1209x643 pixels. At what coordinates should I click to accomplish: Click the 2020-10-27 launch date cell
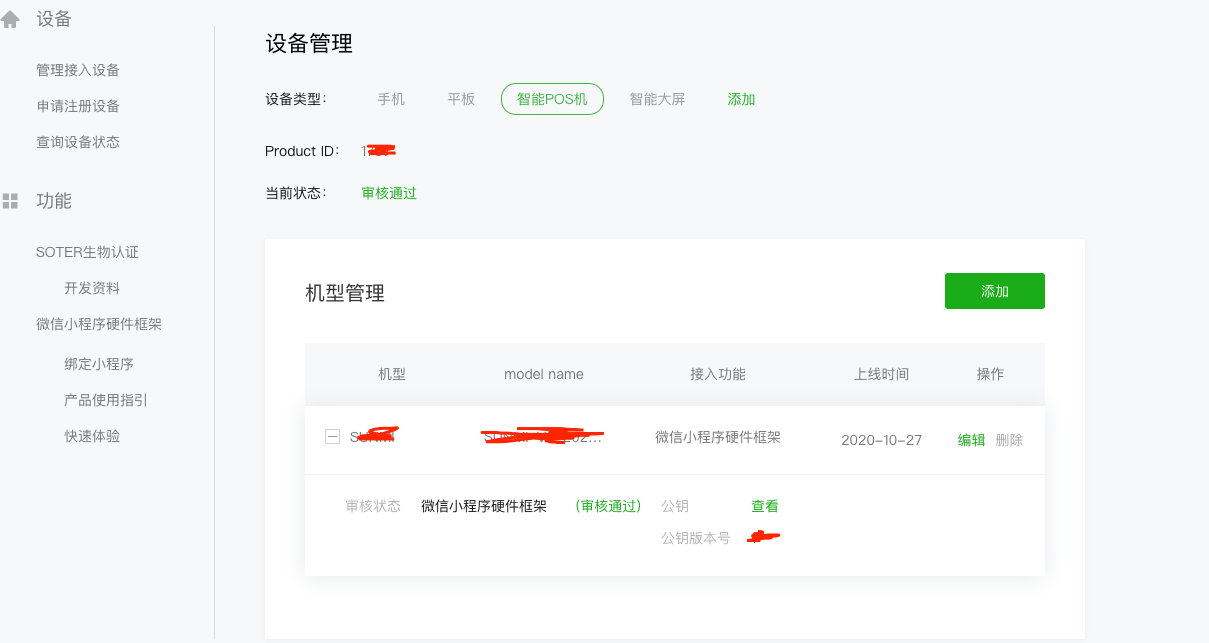[x=881, y=439]
